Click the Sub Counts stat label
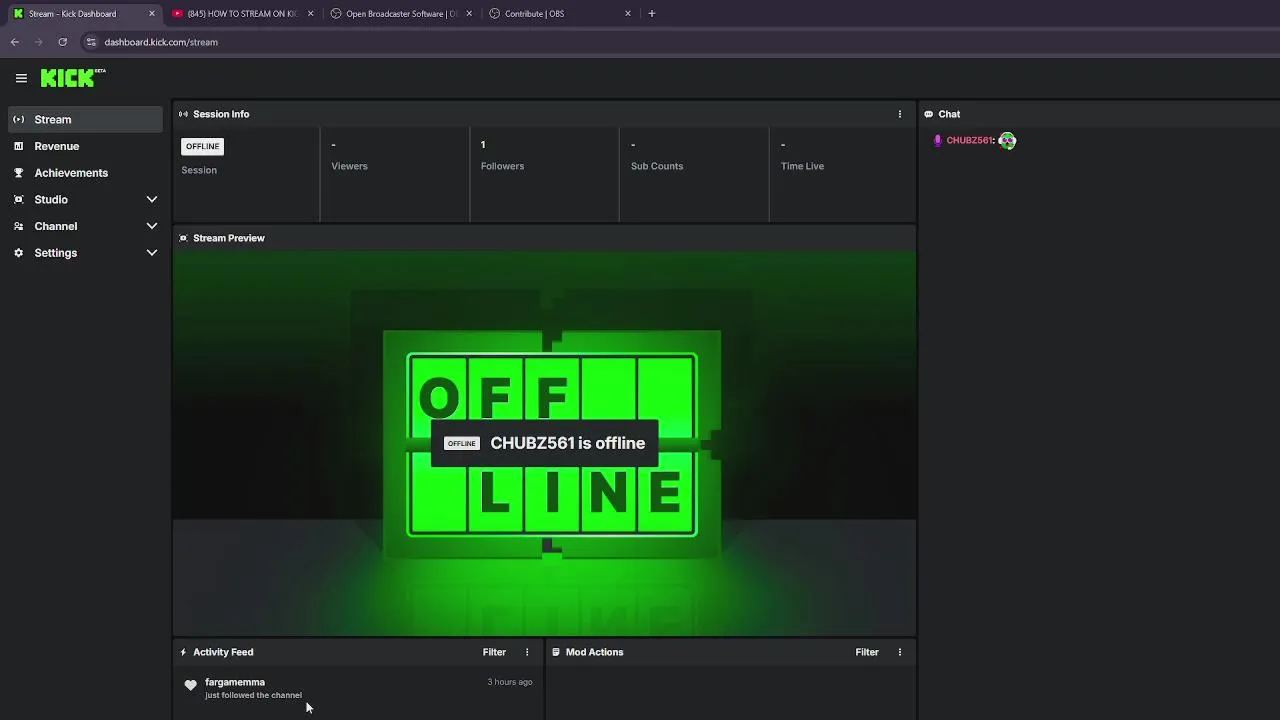This screenshot has height=720, width=1280. click(x=657, y=166)
